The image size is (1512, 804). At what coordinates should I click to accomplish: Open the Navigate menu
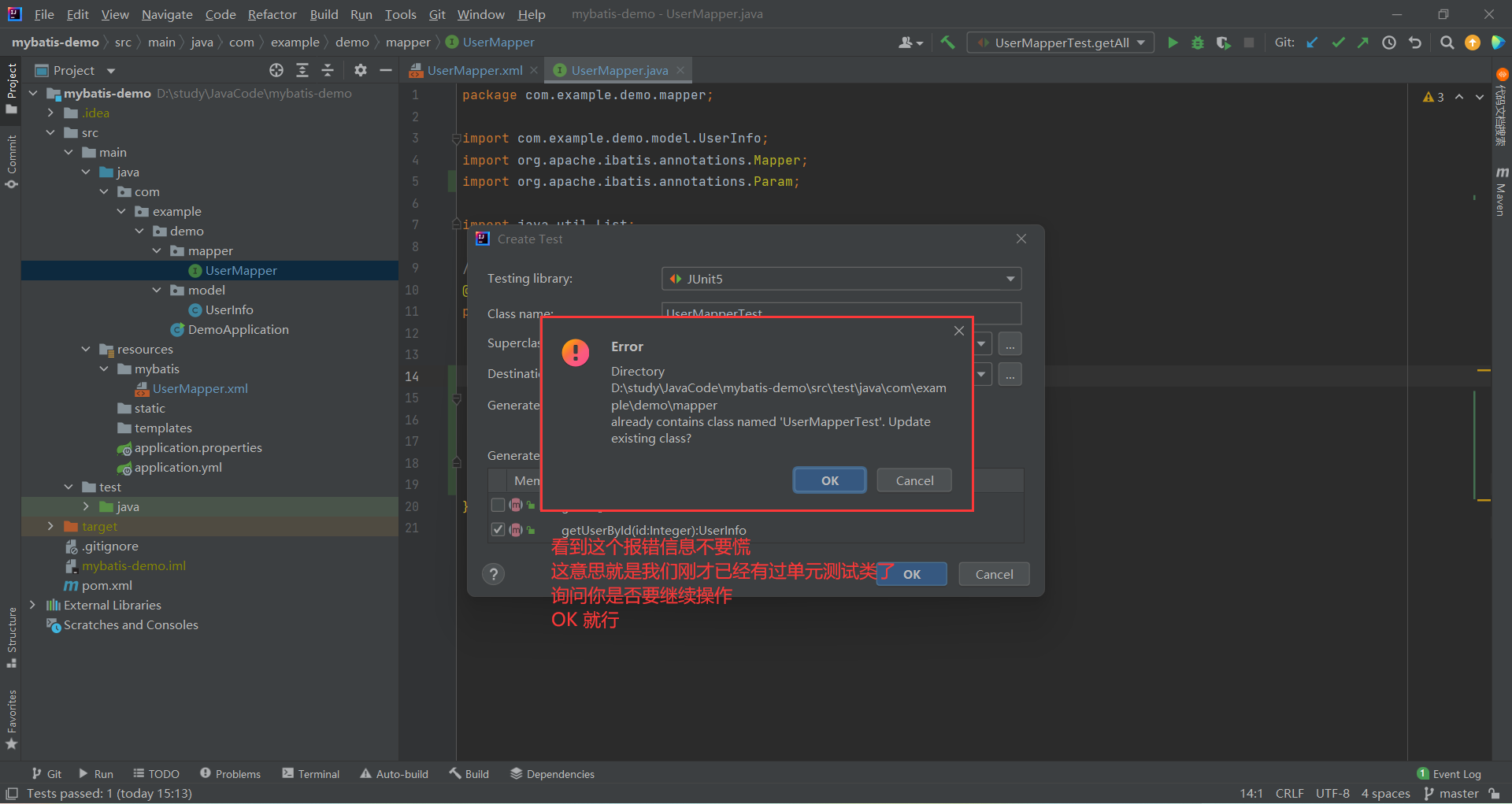(167, 14)
